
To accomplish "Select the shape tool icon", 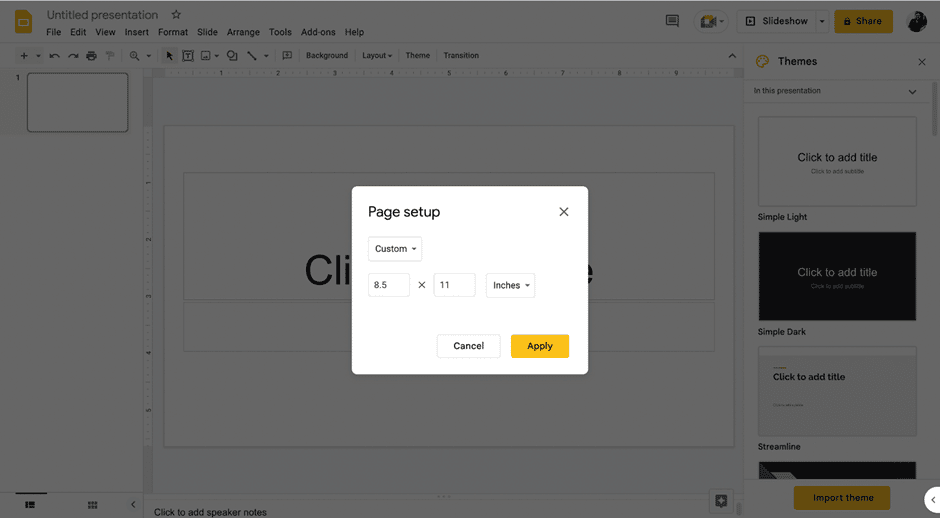I will coord(232,56).
